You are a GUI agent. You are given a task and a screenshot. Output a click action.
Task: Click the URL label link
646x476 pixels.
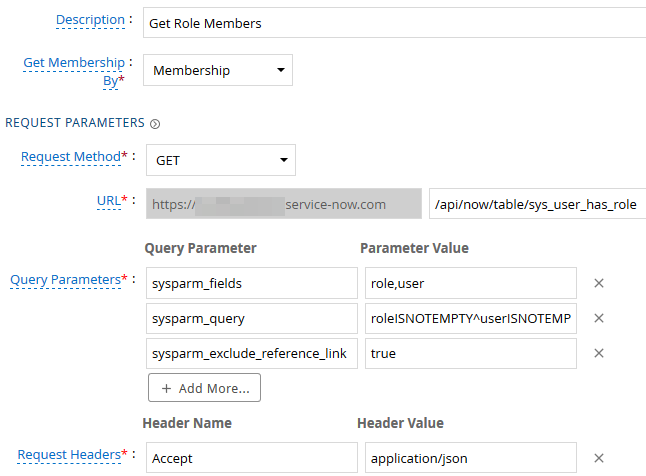click(109, 201)
